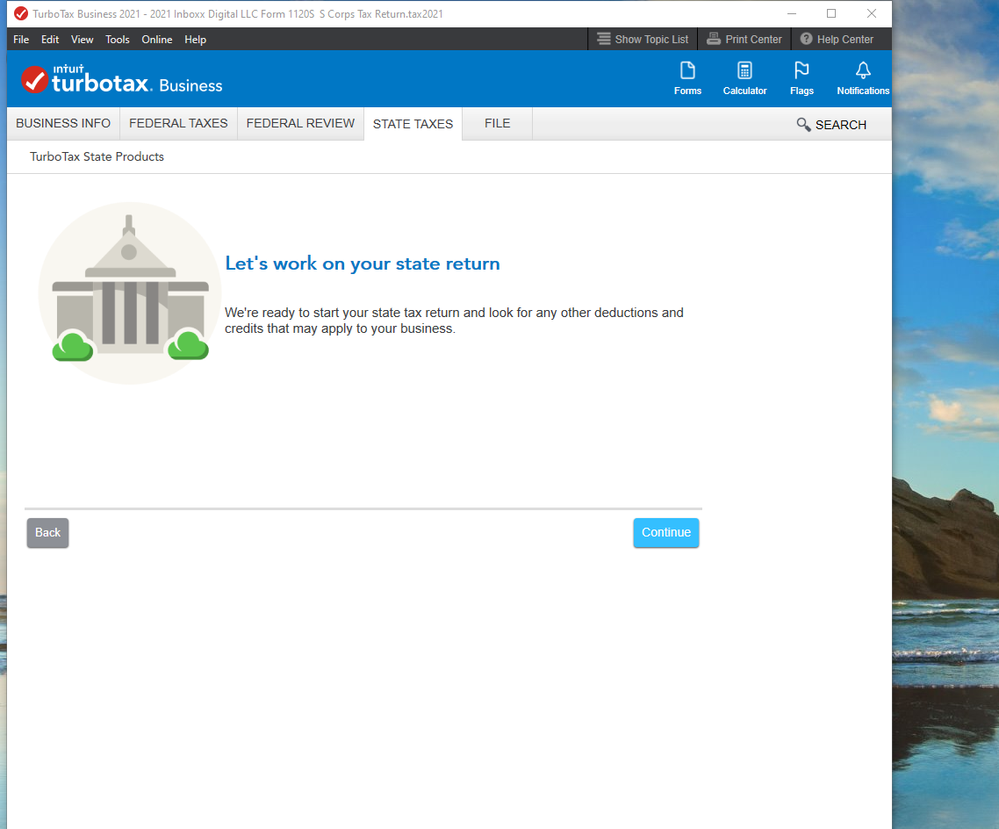Screen dimensions: 999x829
Task: Click TurboTax State Products breadcrumb text
Action: pos(97,157)
